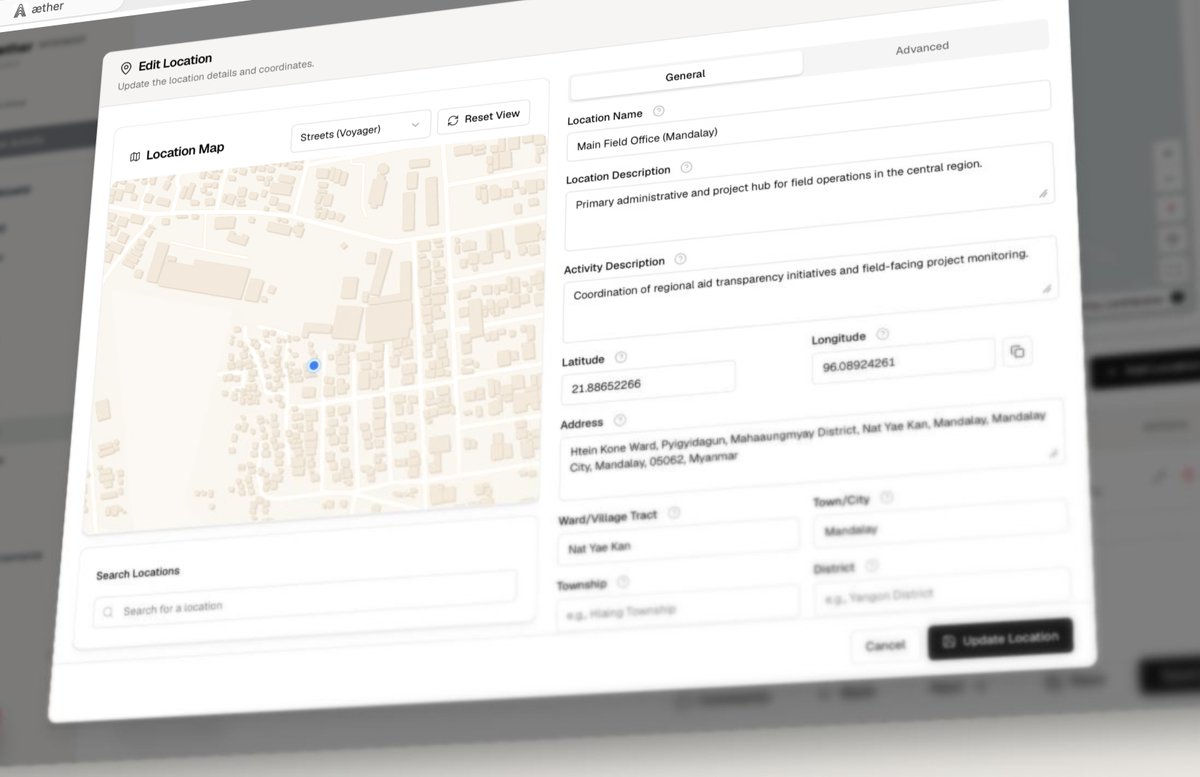Click the help icon next to Ward/Village Tract
This screenshot has height=777, width=1200.
tap(673, 513)
